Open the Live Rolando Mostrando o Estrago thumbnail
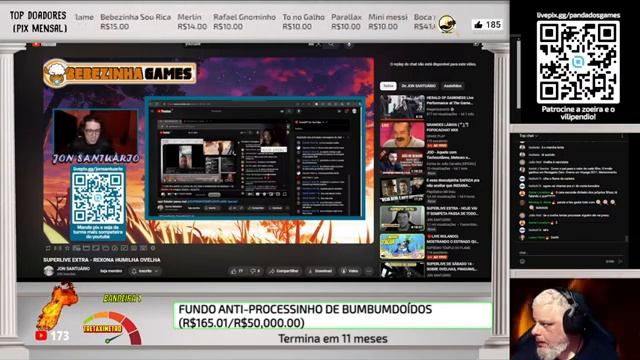640x360 pixels. pos(402,246)
